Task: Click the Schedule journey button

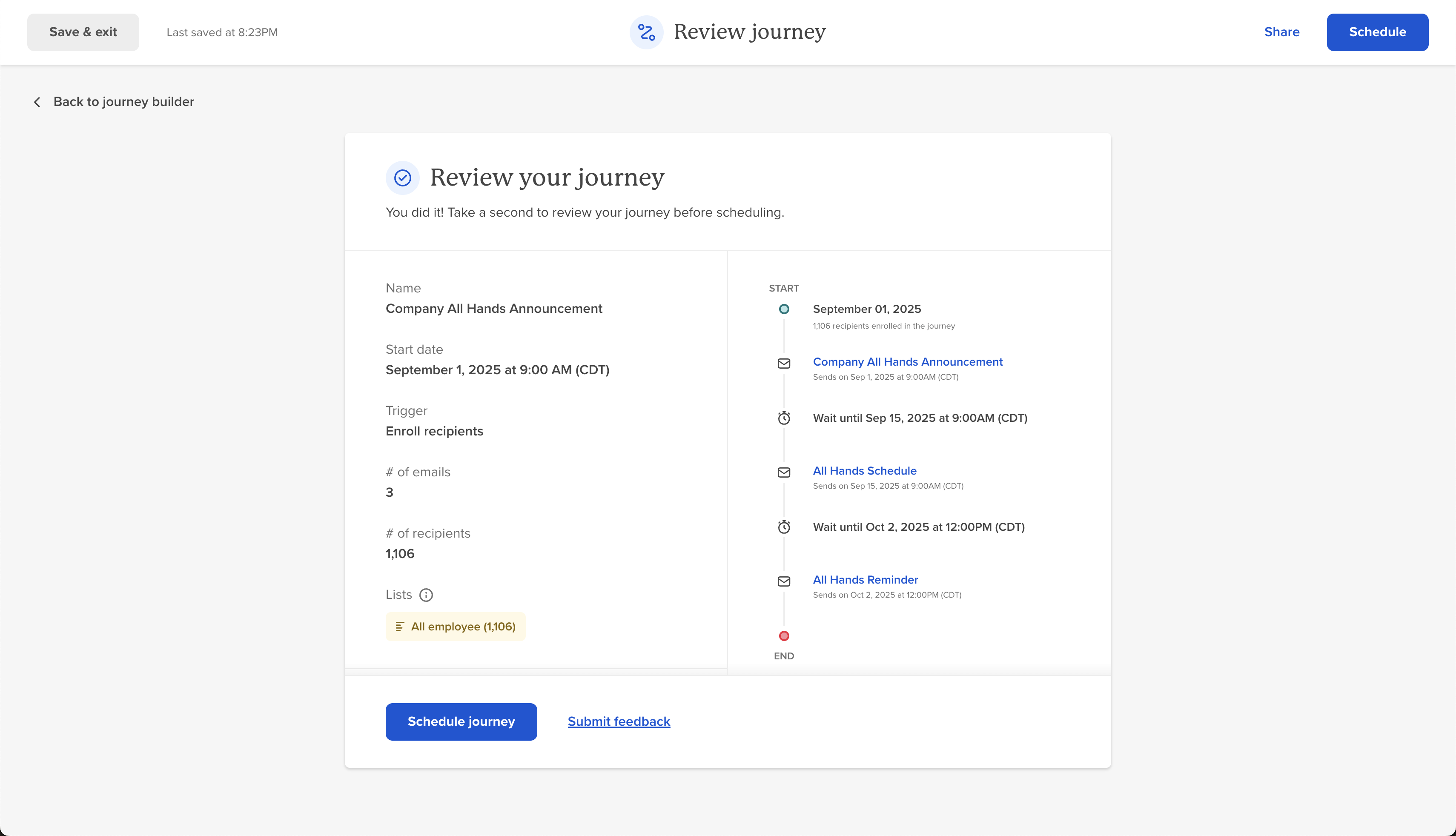Action: pyautogui.click(x=461, y=722)
